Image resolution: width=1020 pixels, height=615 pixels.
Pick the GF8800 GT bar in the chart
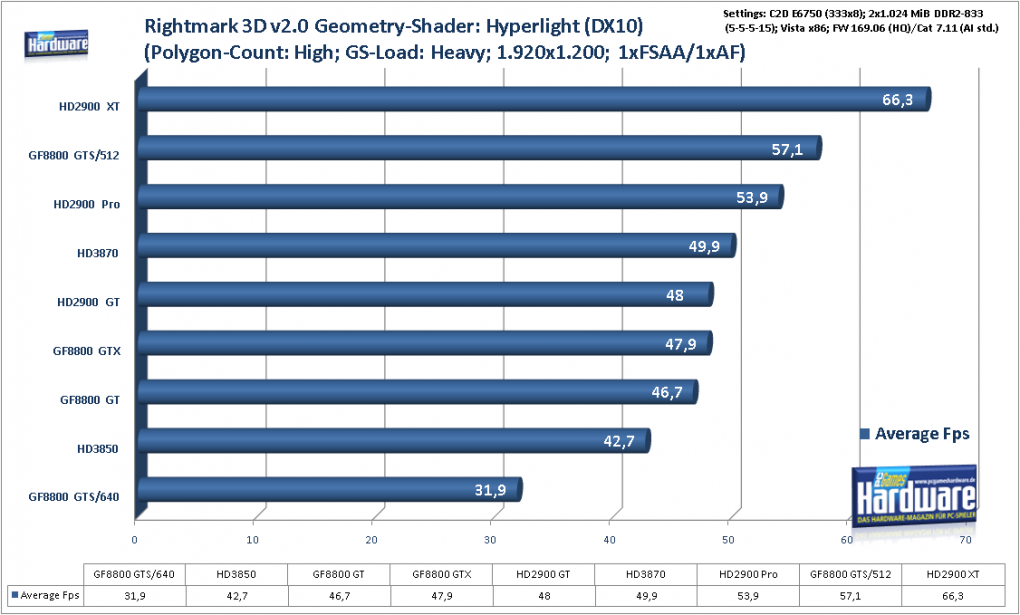(418, 392)
